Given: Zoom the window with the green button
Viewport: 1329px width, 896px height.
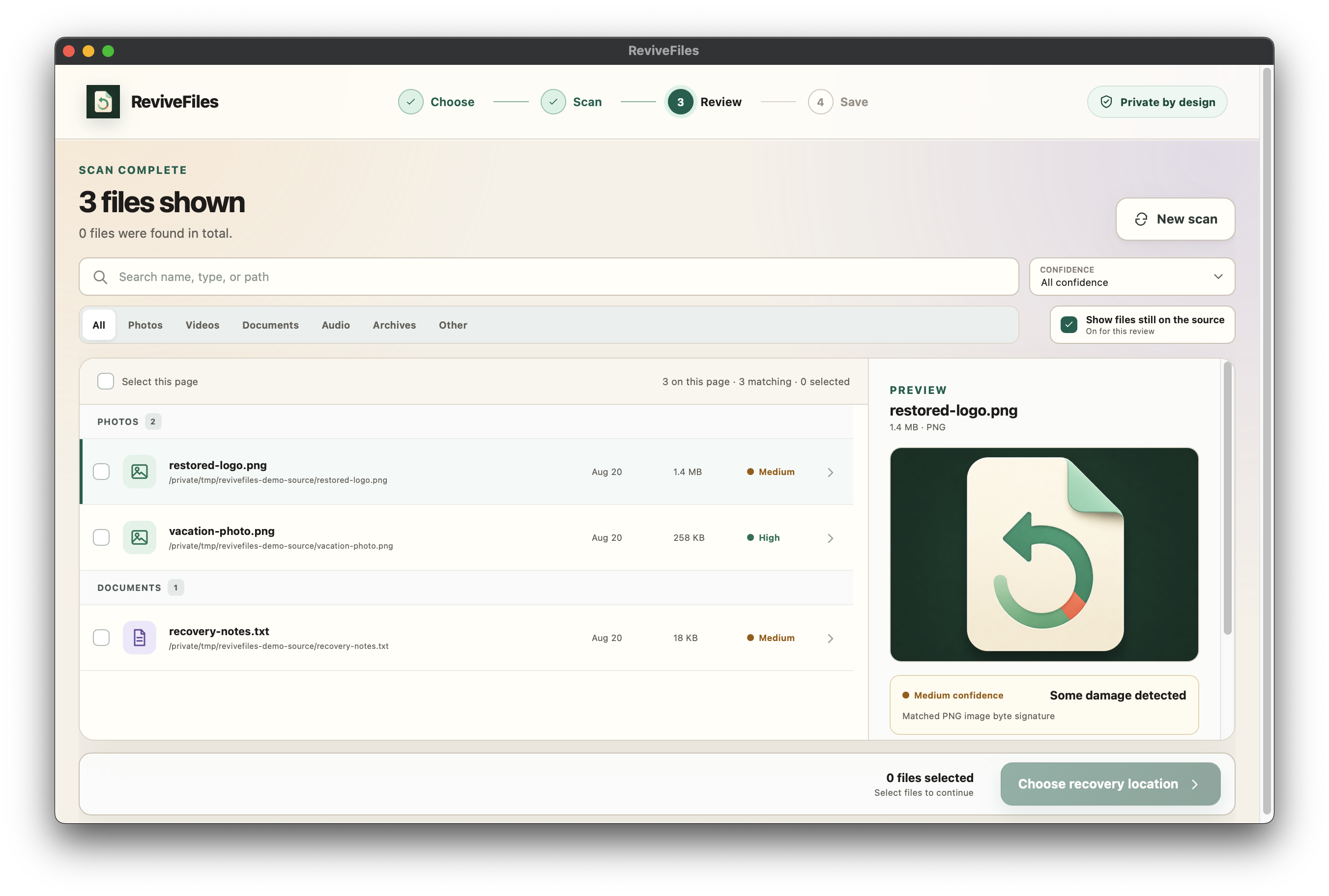Looking at the screenshot, I should (108, 51).
